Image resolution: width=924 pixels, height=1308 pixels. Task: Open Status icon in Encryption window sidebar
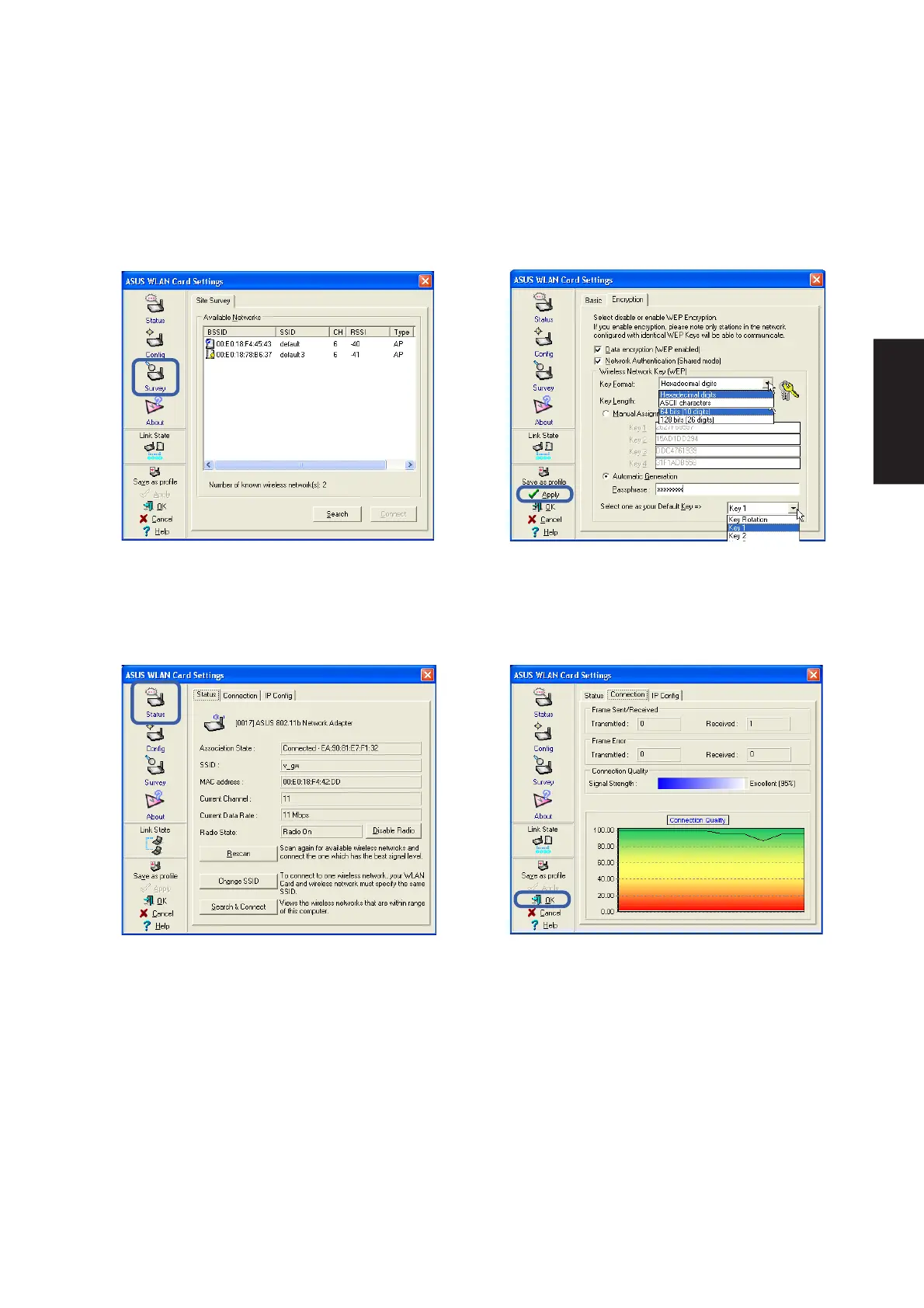pyautogui.click(x=543, y=303)
